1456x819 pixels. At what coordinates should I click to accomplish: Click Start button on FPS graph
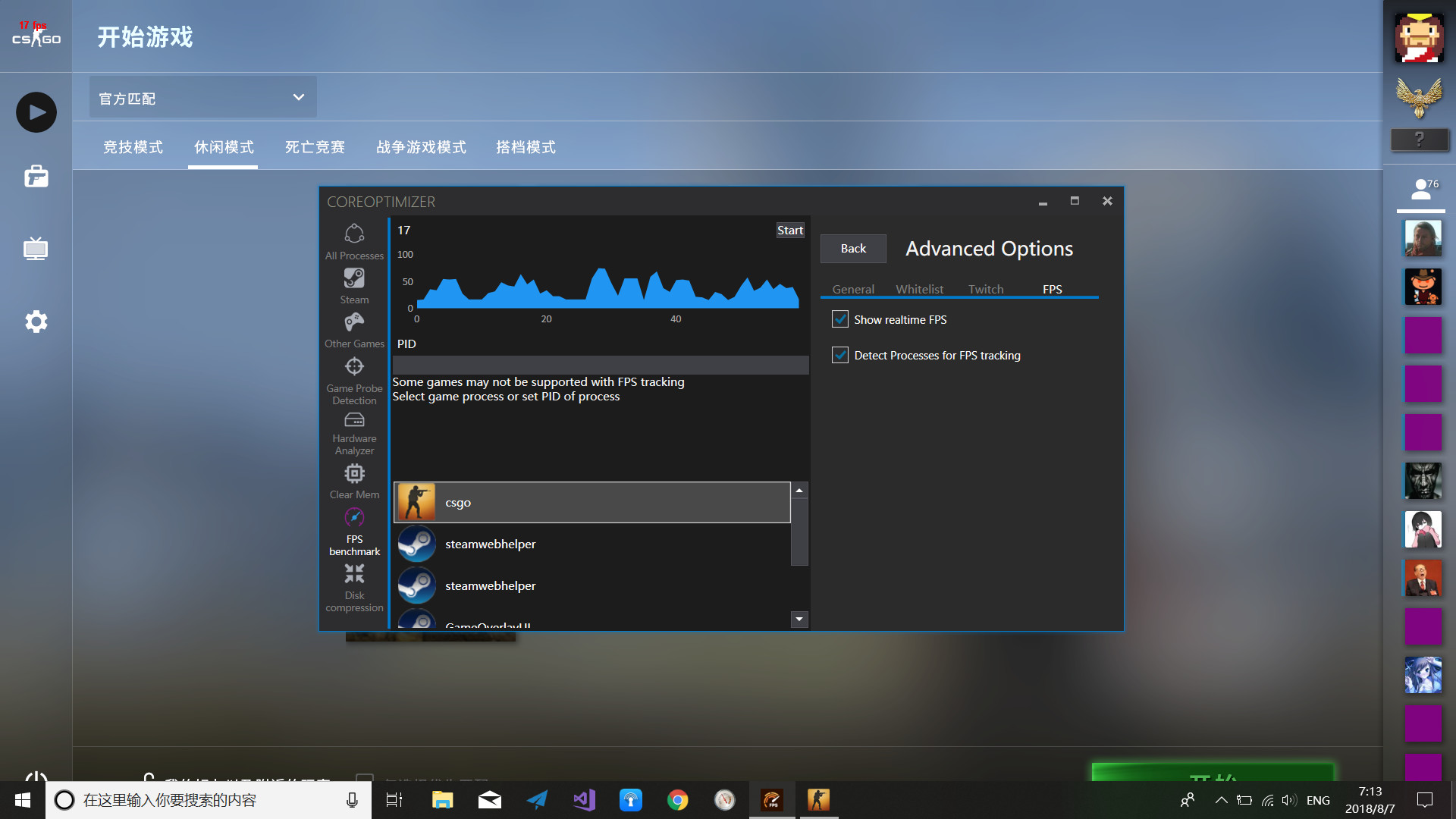790,231
